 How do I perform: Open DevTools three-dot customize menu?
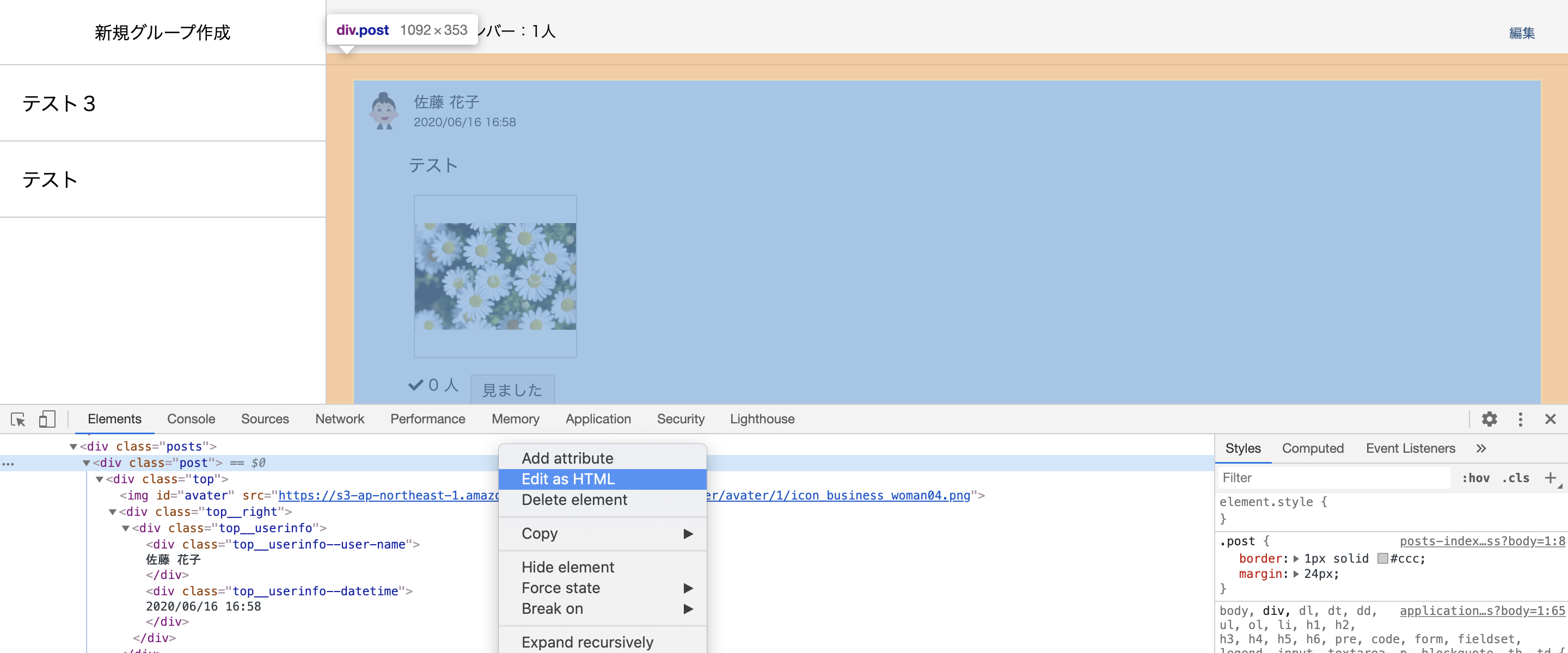point(1520,420)
